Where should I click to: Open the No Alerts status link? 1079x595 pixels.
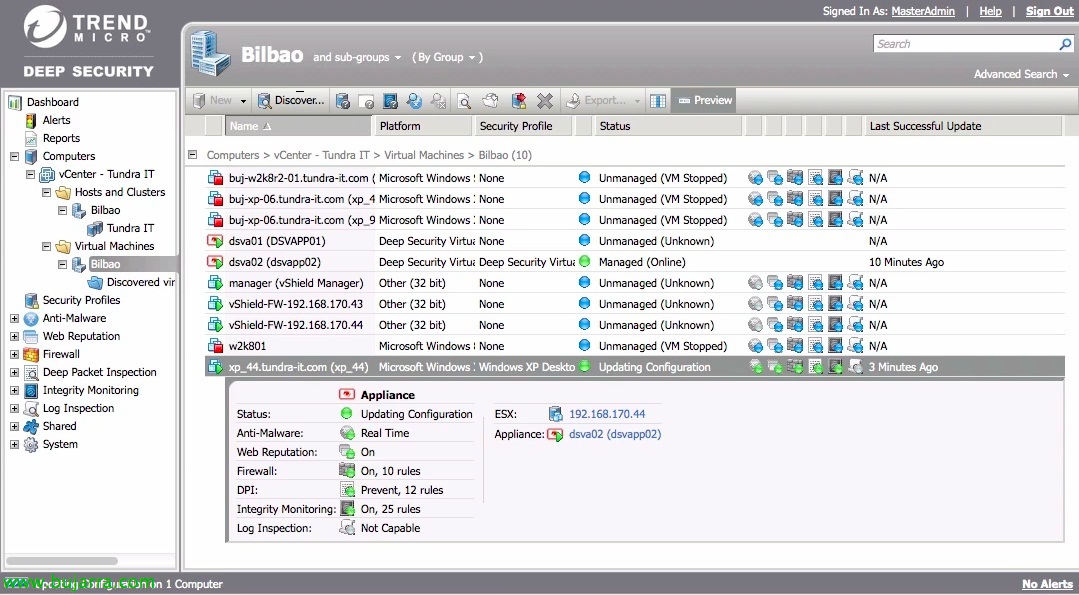click(x=1047, y=584)
